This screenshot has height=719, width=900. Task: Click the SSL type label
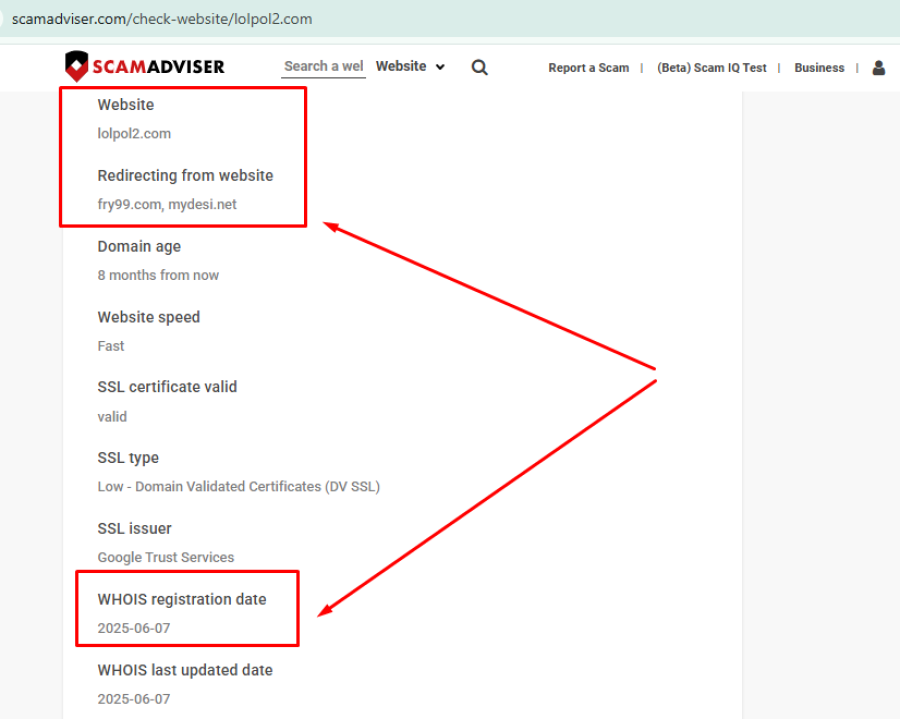(x=128, y=458)
